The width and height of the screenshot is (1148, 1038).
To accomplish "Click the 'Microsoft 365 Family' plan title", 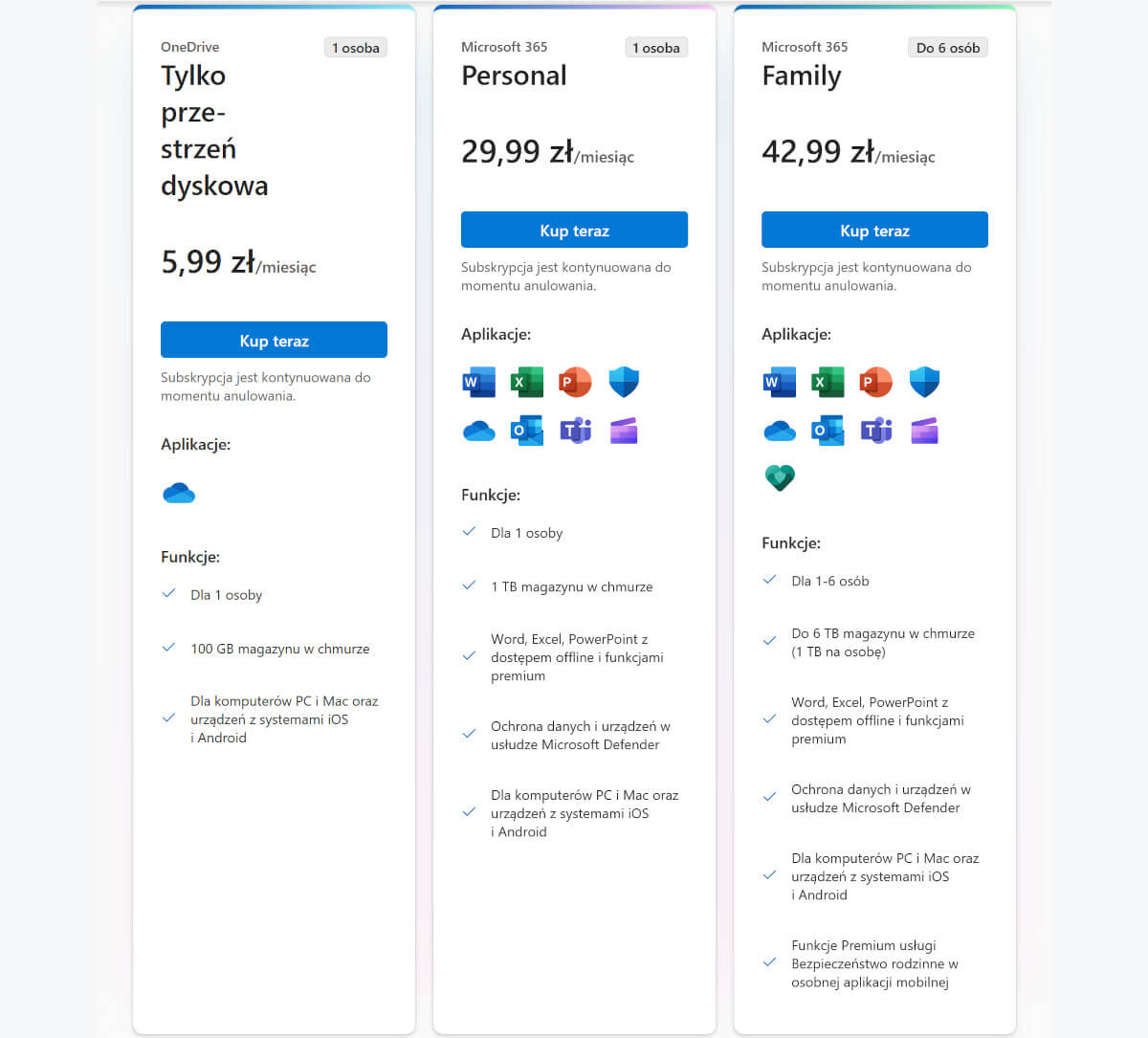I will [802, 76].
